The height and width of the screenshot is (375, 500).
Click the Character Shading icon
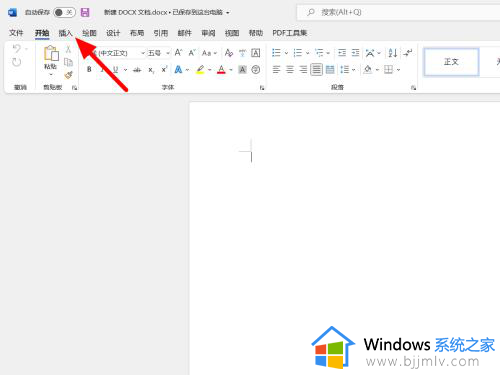242,70
